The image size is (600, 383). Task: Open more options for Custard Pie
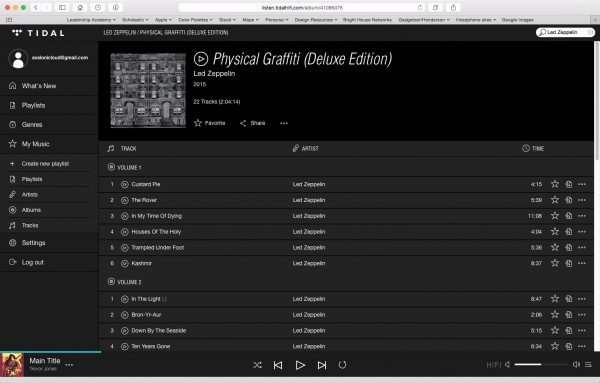point(582,184)
